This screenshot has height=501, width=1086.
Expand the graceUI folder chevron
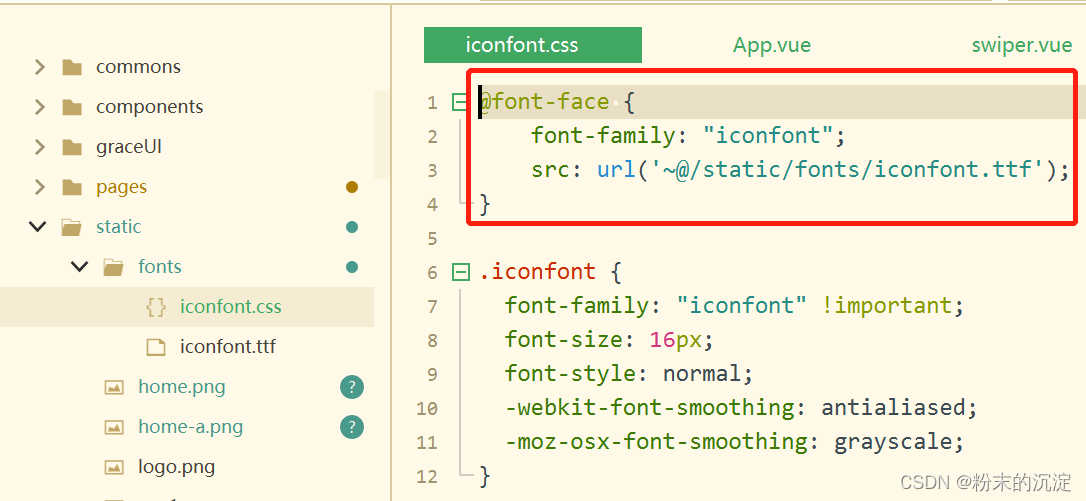pyautogui.click(x=39, y=148)
